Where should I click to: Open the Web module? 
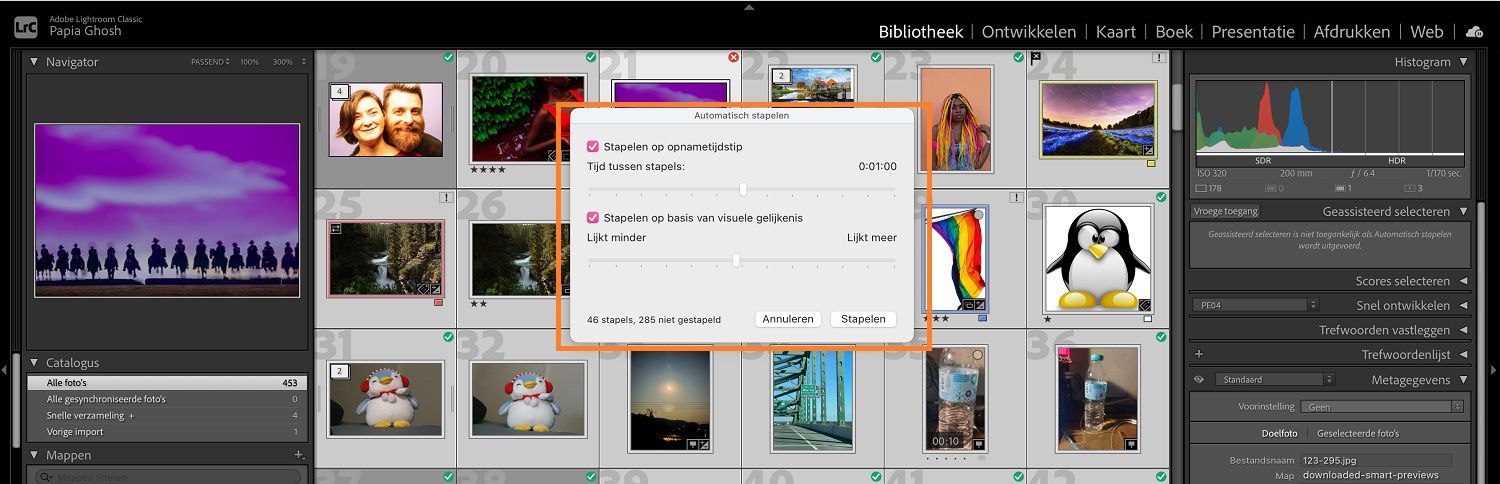(1427, 32)
